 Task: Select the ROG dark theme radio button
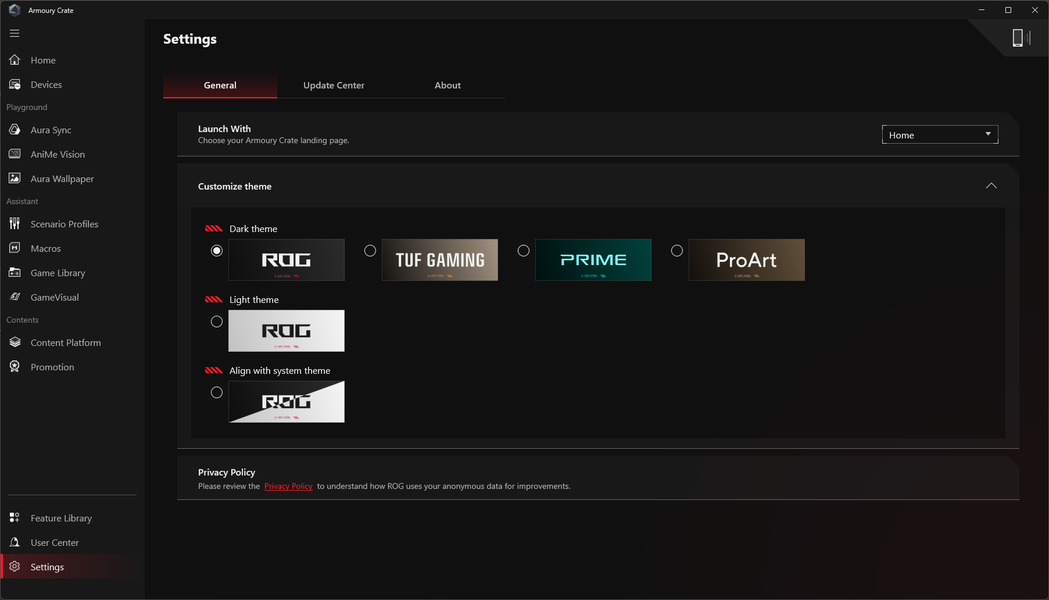click(216, 251)
